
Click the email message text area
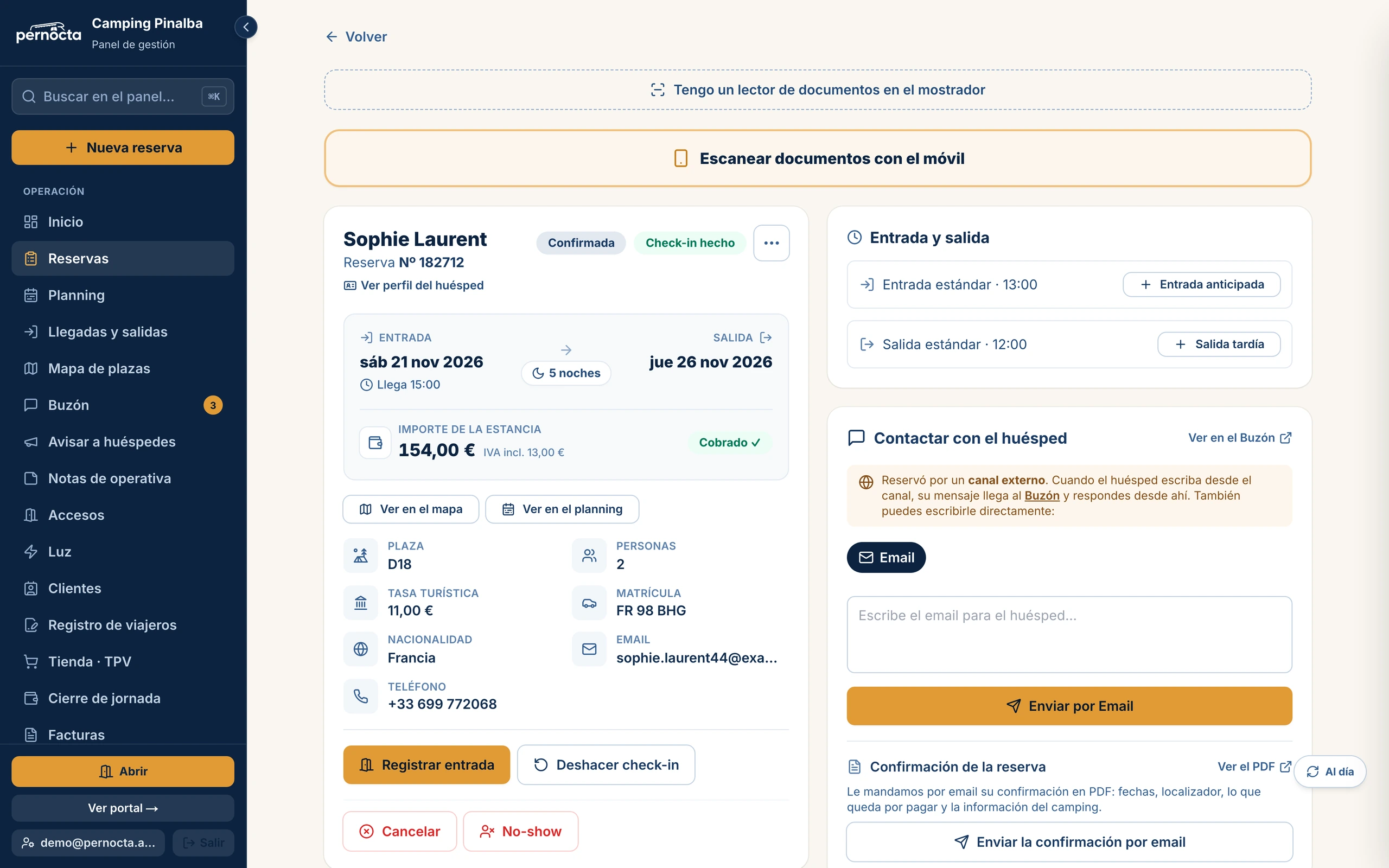click(1069, 634)
